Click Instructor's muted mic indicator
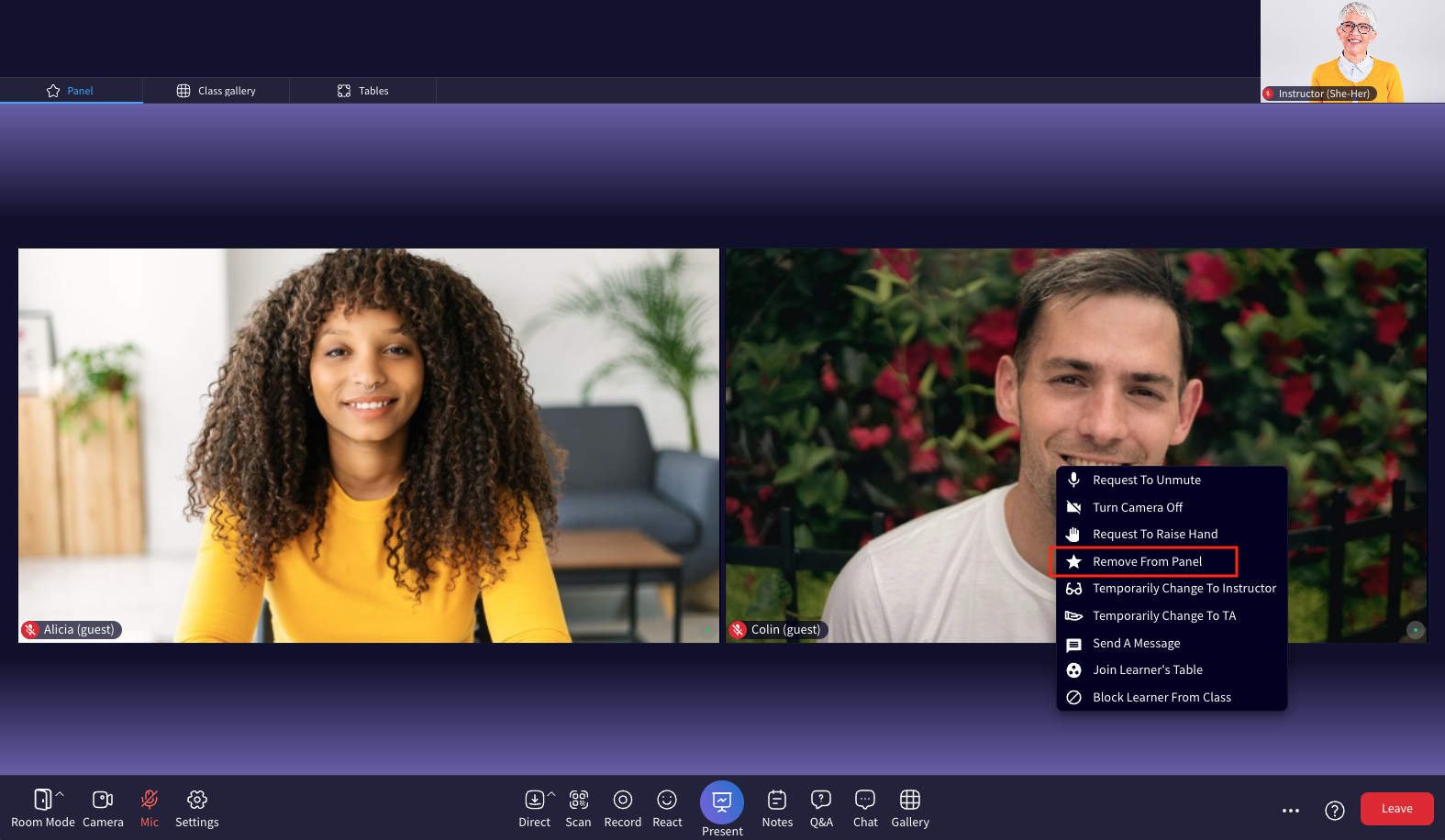The image size is (1445, 840). click(x=1269, y=94)
